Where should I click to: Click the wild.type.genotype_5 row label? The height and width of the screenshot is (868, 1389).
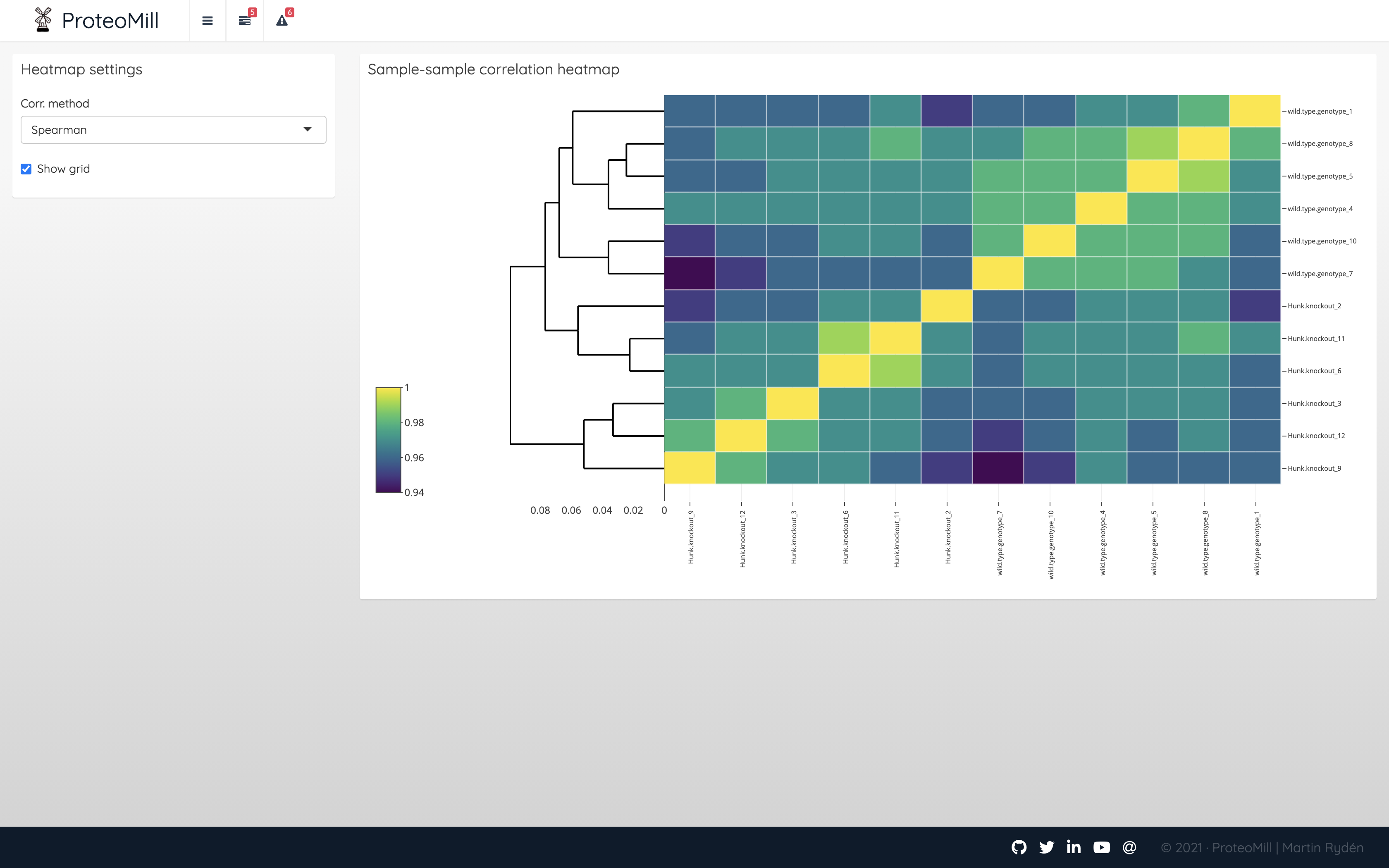coord(1320,176)
